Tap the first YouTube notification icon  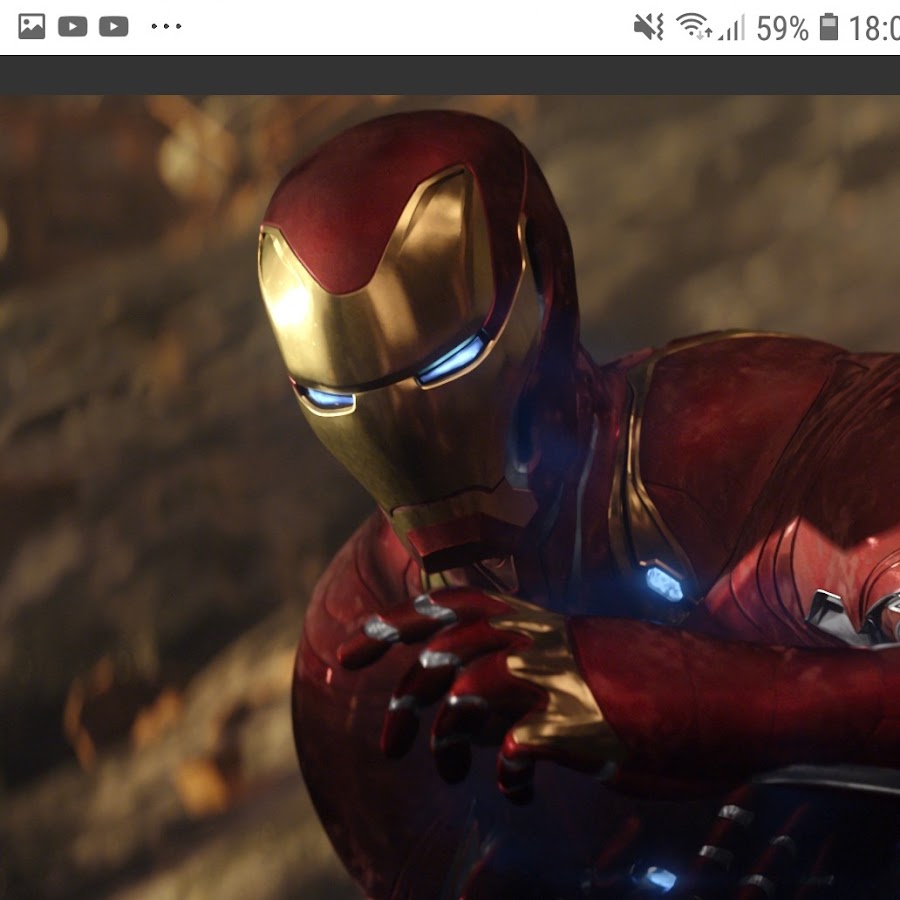pos(73,27)
